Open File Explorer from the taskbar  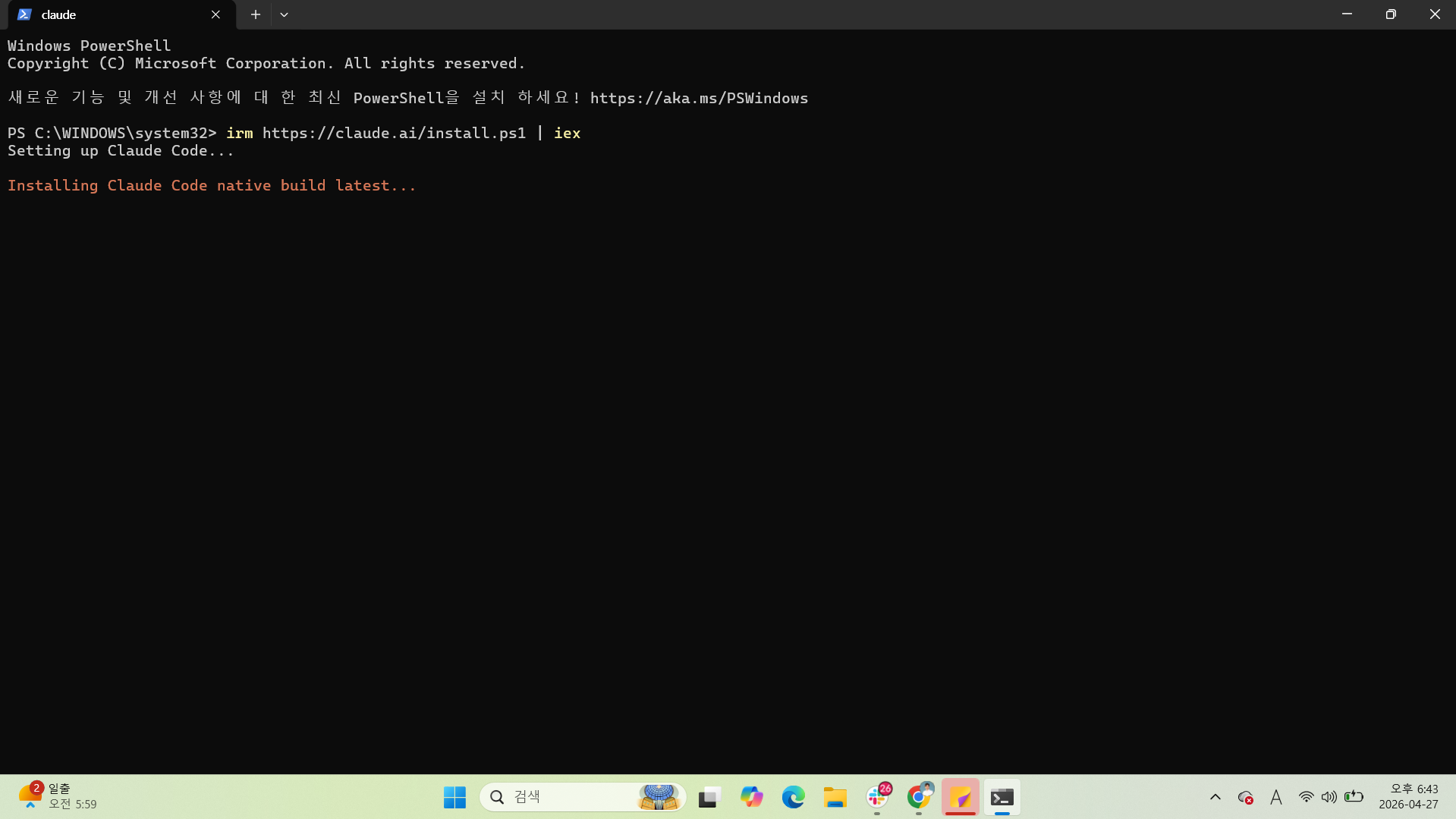pyautogui.click(x=835, y=797)
